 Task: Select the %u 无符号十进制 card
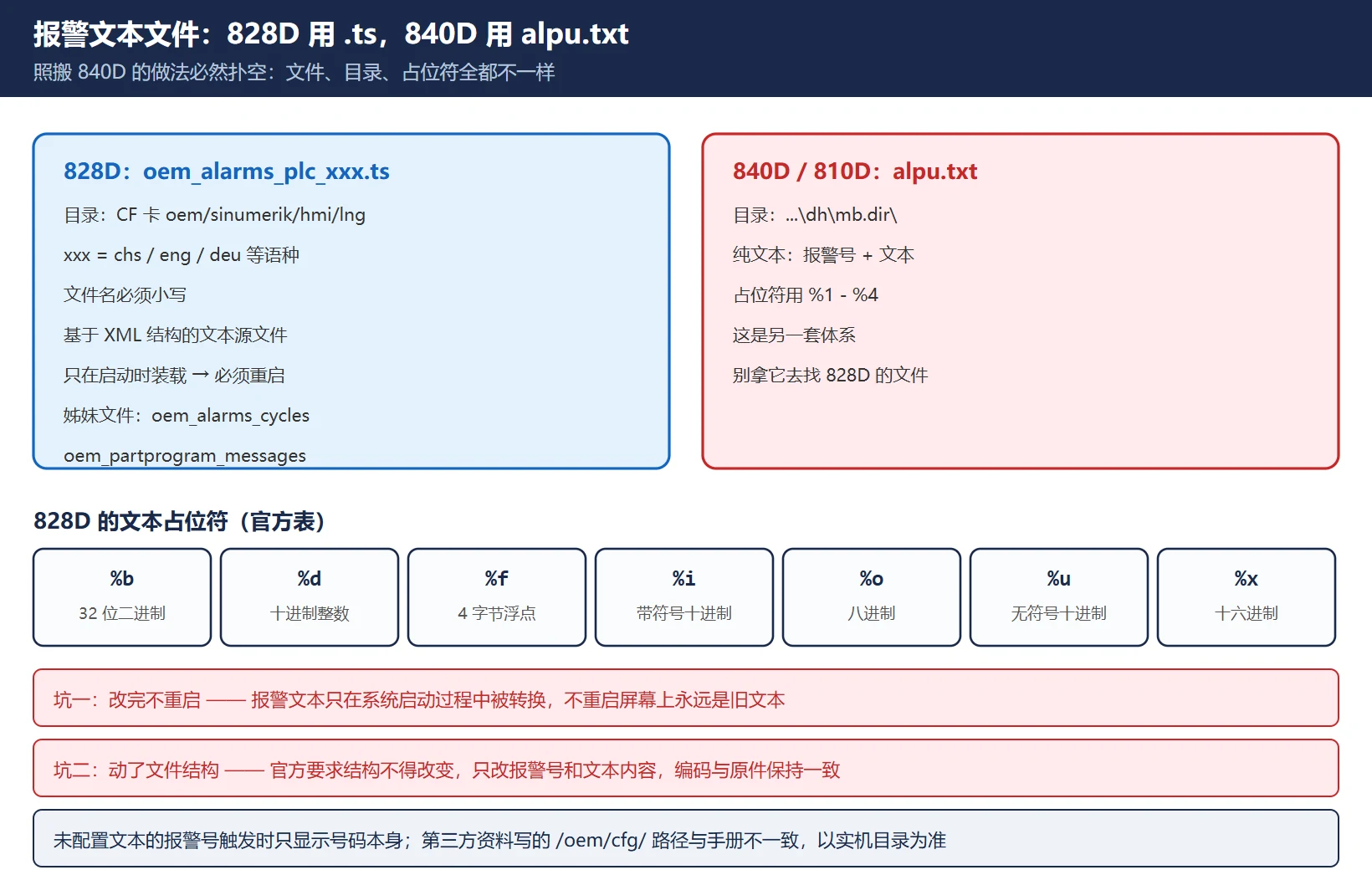tap(1059, 597)
